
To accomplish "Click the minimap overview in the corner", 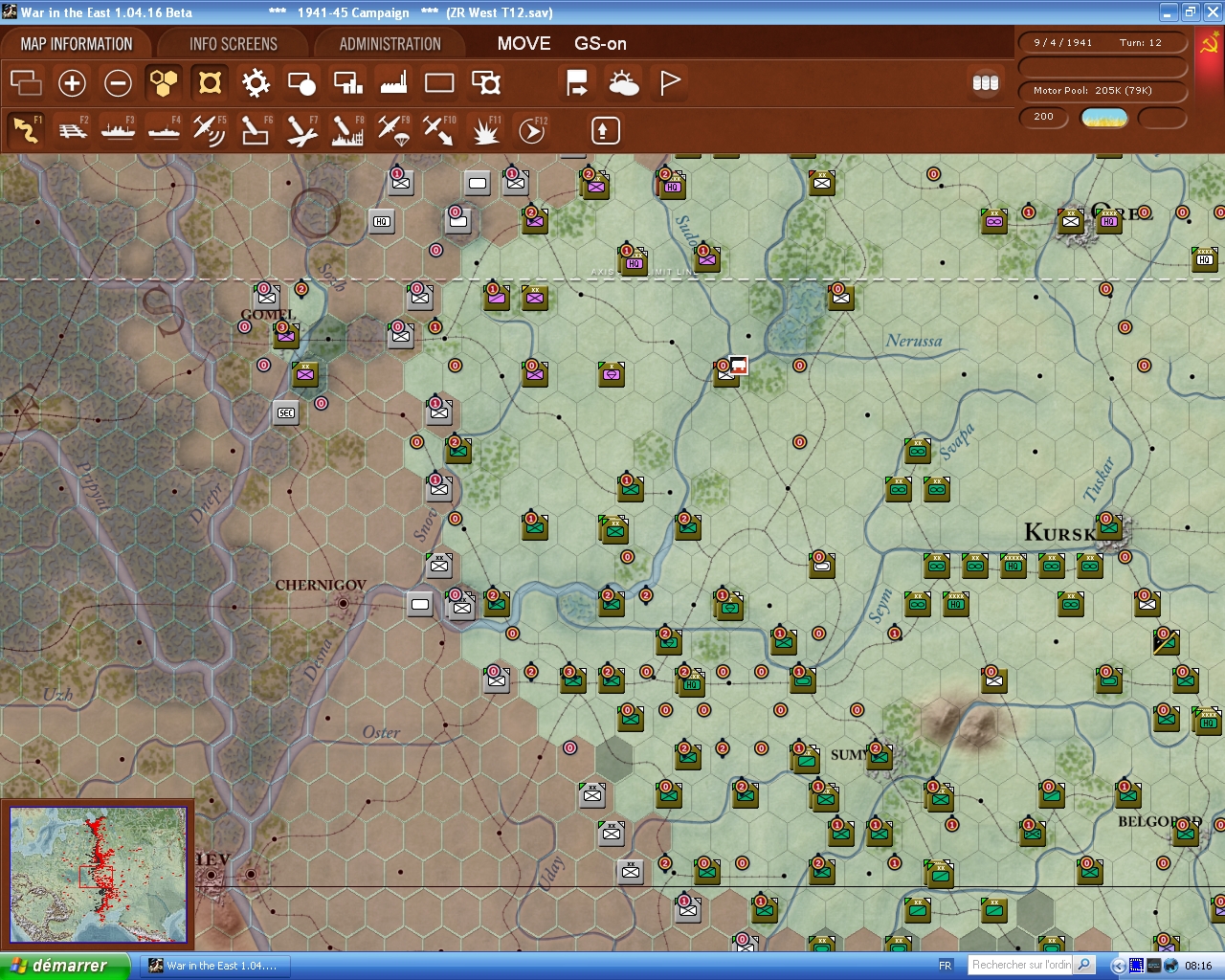I will [98, 874].
